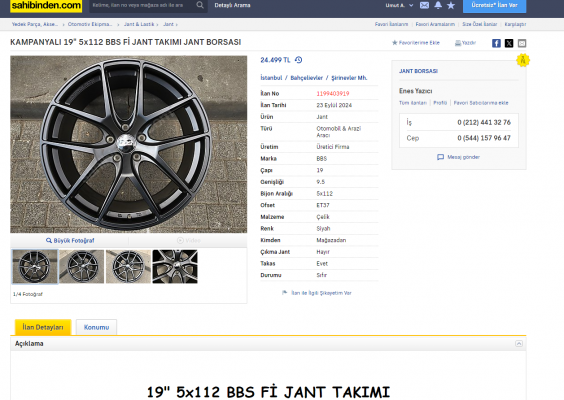Click the JANT BORSASI store name
This screenshot has width=564, height=400.
click(418, 71)
